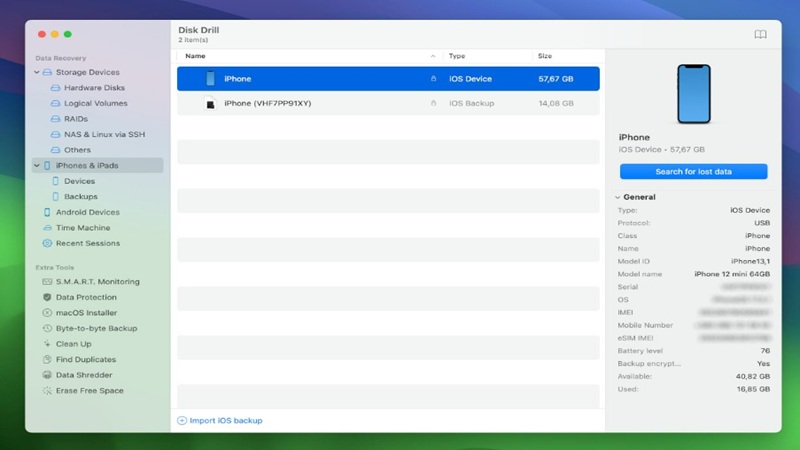Click Search for lost data button
This screenshot has width=800, height=450.
(x=693, y=172)
